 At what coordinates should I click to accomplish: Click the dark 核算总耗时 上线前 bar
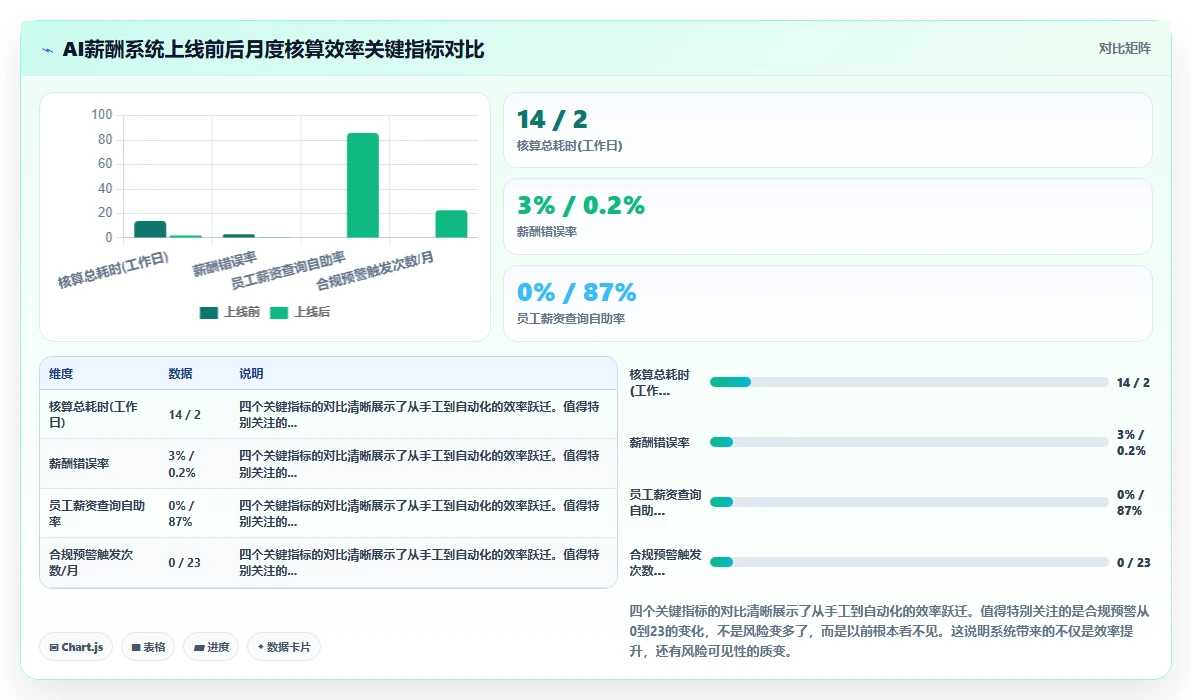[x=150, y=230]
